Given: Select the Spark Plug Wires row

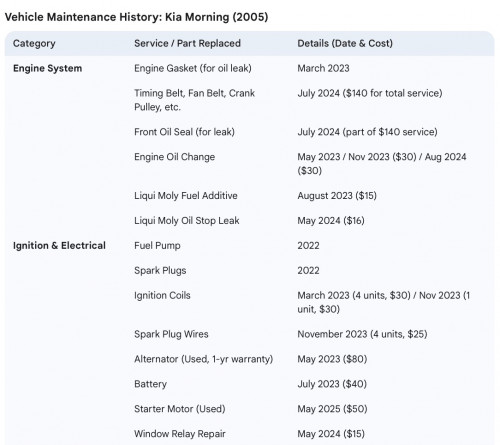Looking at the screenshot, I should click(x=249, y=334).
